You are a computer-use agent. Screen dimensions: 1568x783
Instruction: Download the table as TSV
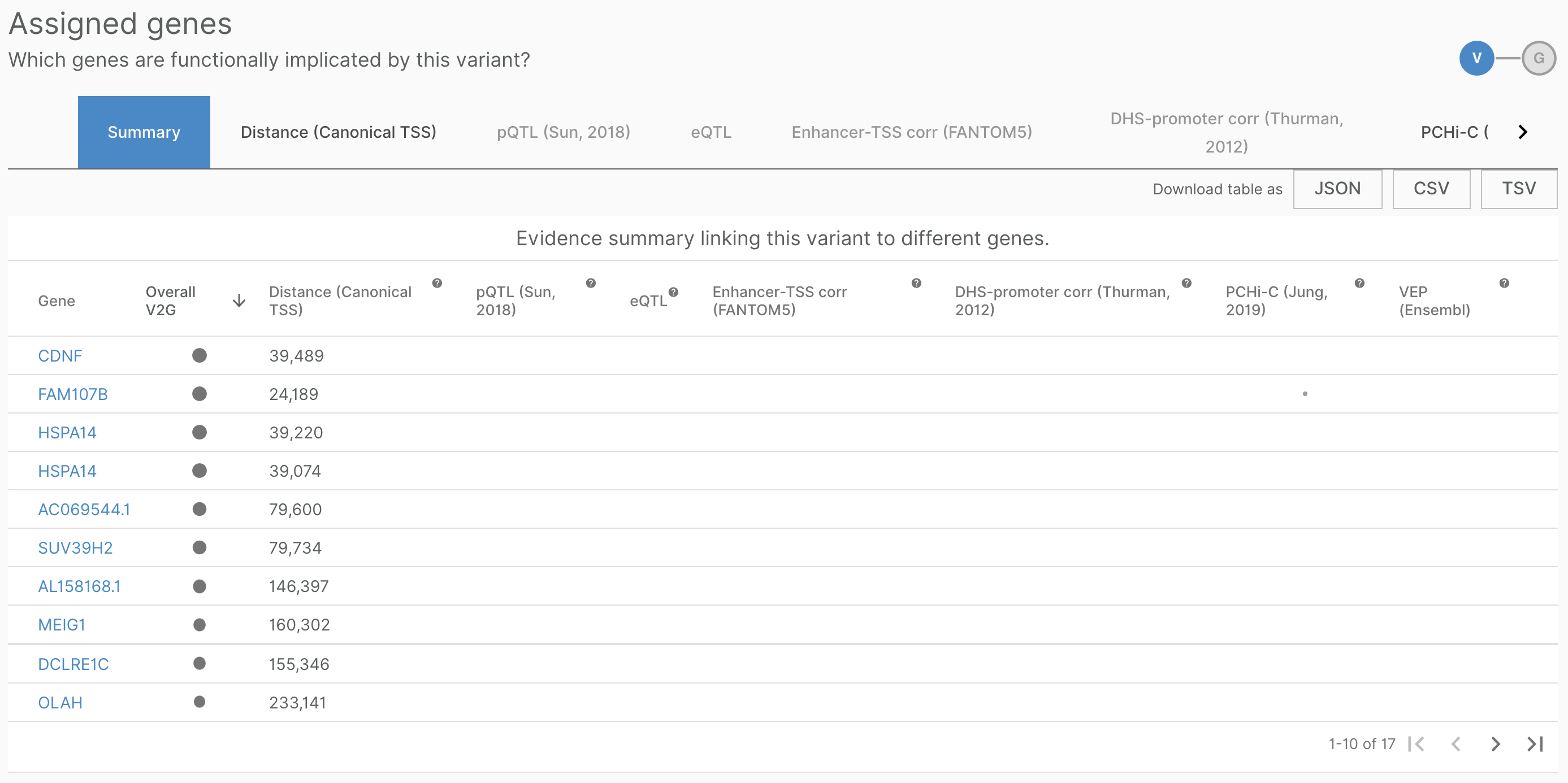[1518, 189]
